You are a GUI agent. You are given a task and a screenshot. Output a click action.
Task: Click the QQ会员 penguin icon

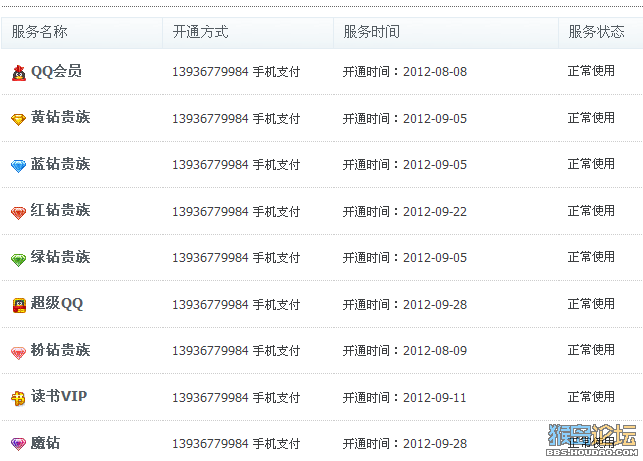[18, 73]
